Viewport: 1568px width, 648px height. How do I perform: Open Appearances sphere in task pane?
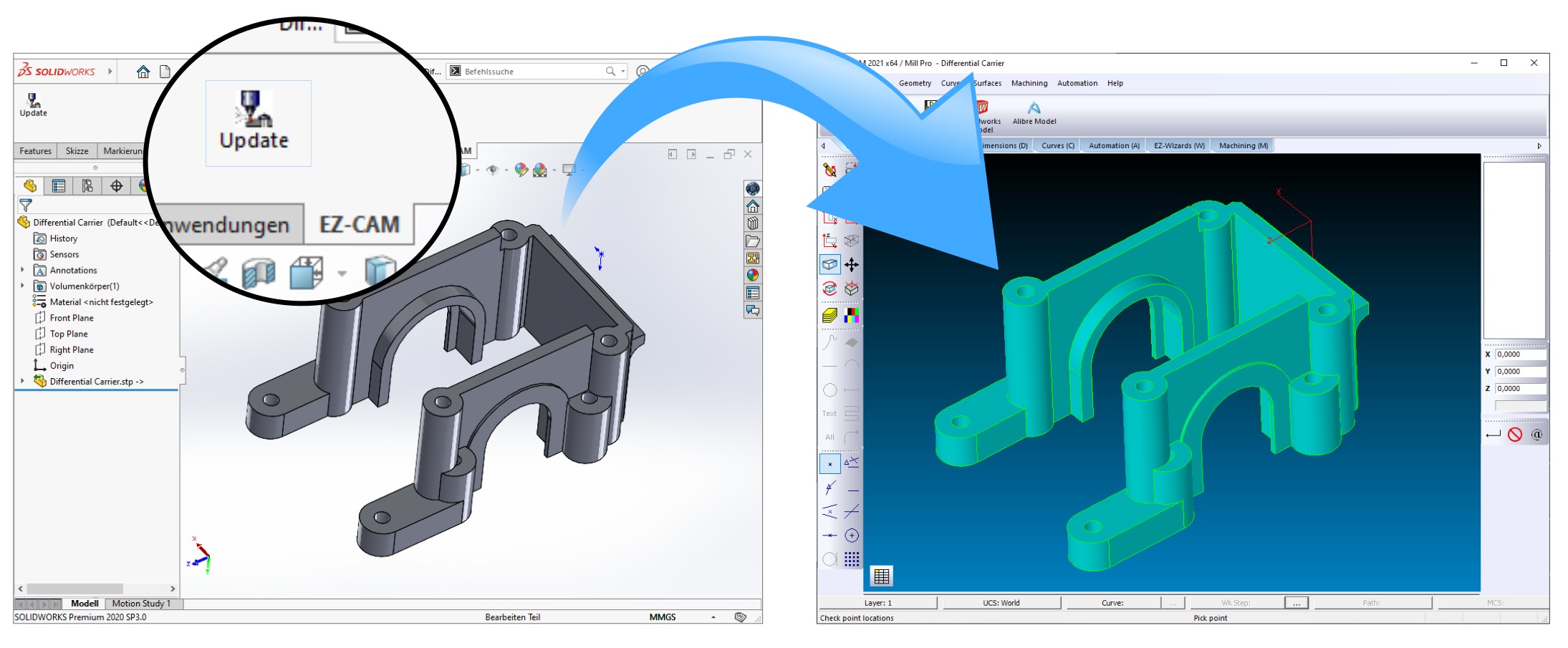[752, 275]
